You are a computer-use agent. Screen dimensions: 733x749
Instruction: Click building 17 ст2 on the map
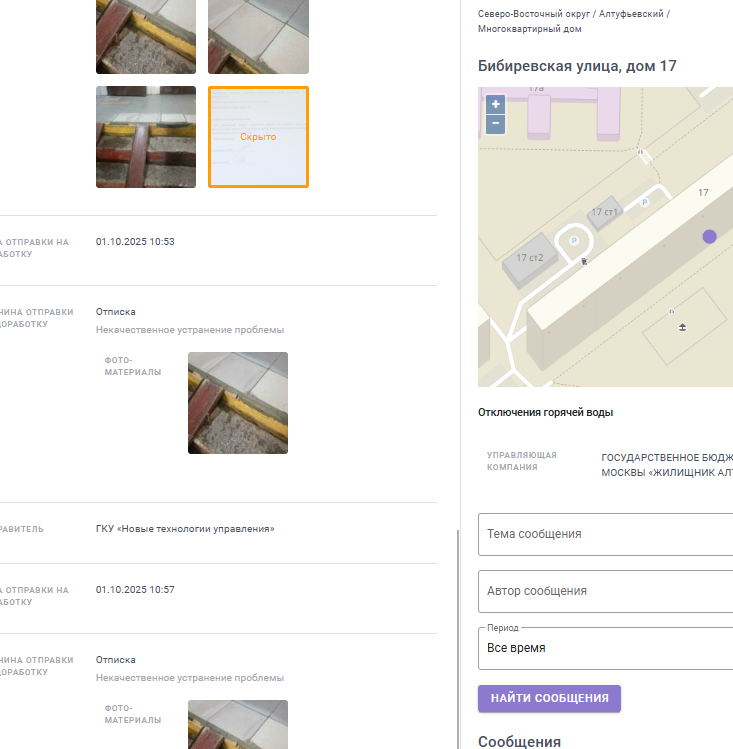coord(530,258)
